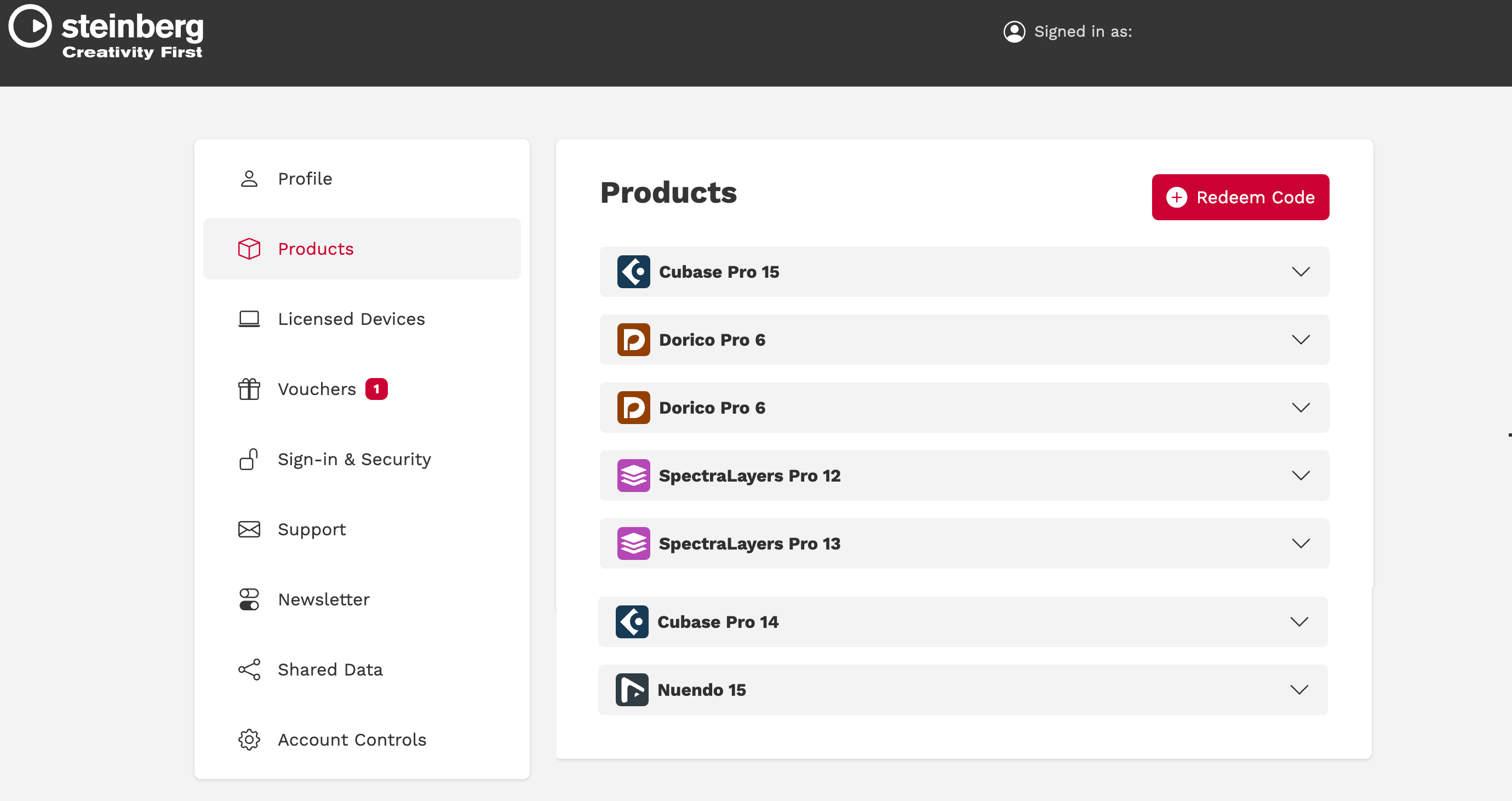The width and height of the screenshot is (1512, 801).
Task: Click the Shared Data share icon
Action: click(x=249, y=670)
